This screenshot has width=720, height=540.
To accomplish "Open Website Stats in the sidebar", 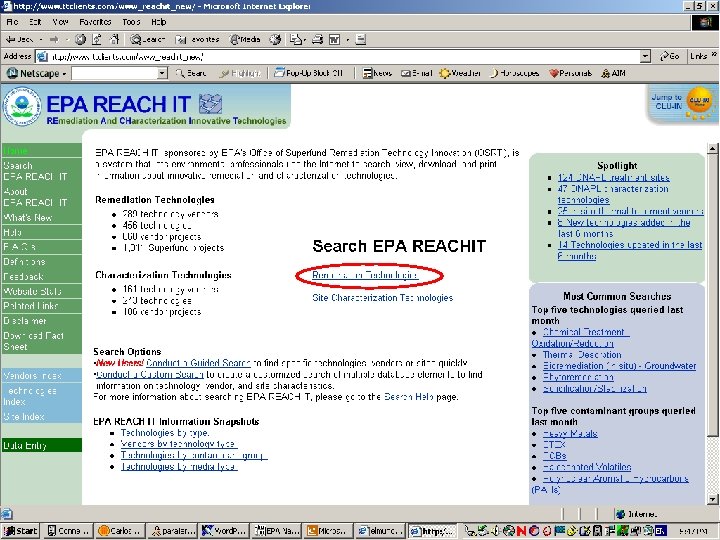I will pos(41,291).
